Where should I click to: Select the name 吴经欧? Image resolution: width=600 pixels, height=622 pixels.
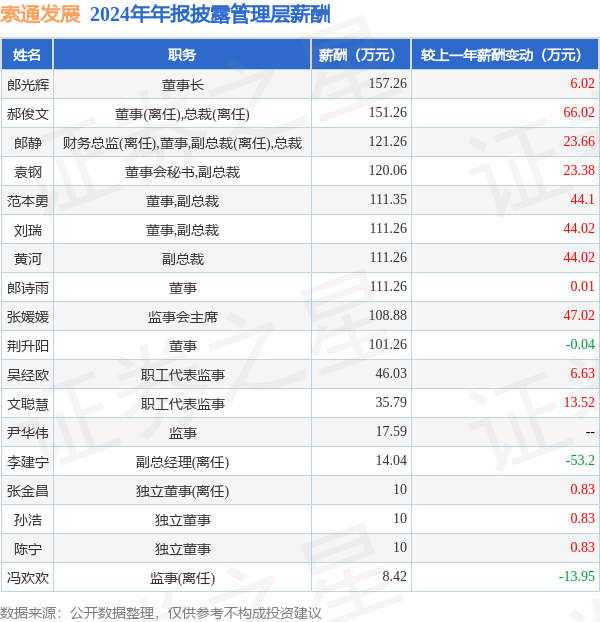(x=28, y=375)
